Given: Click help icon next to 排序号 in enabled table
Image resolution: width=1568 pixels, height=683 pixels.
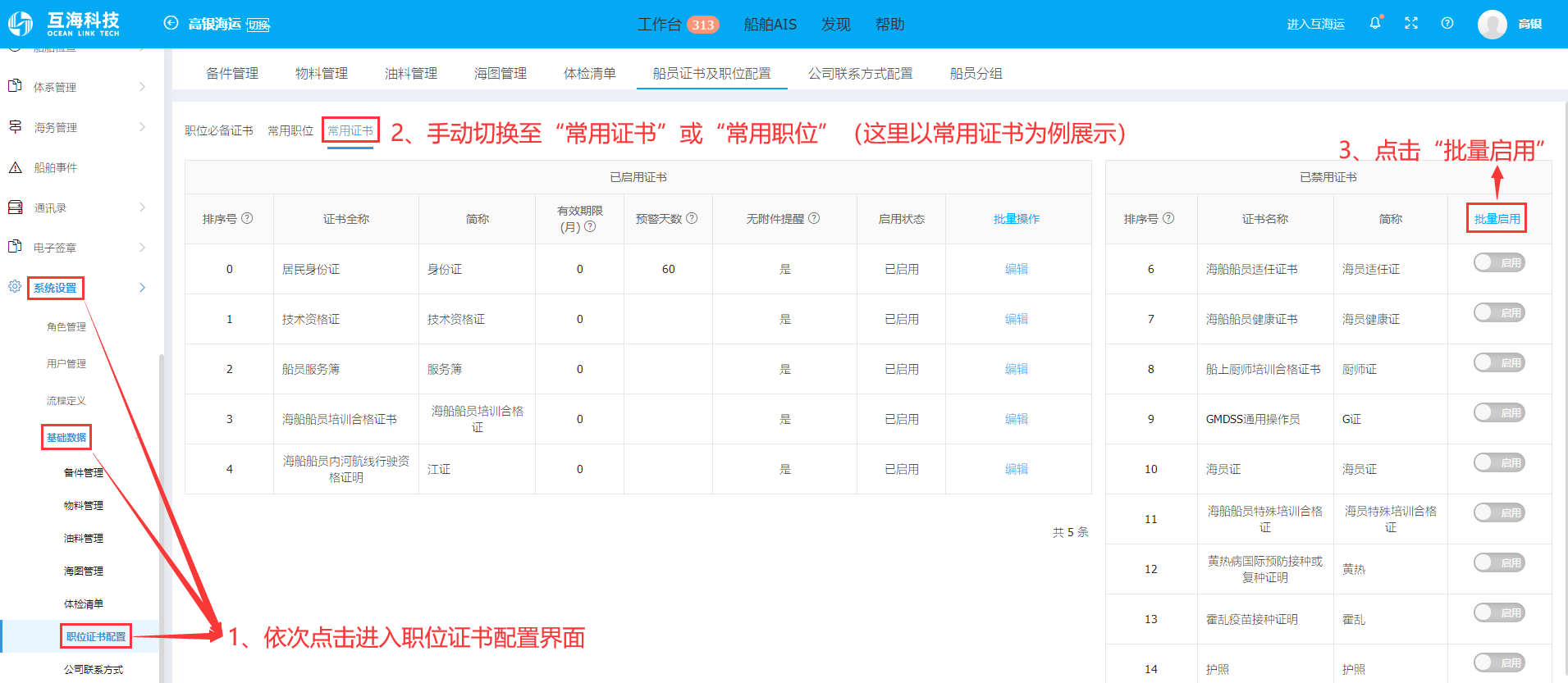Looking at the screenshot, I should 247,218.
